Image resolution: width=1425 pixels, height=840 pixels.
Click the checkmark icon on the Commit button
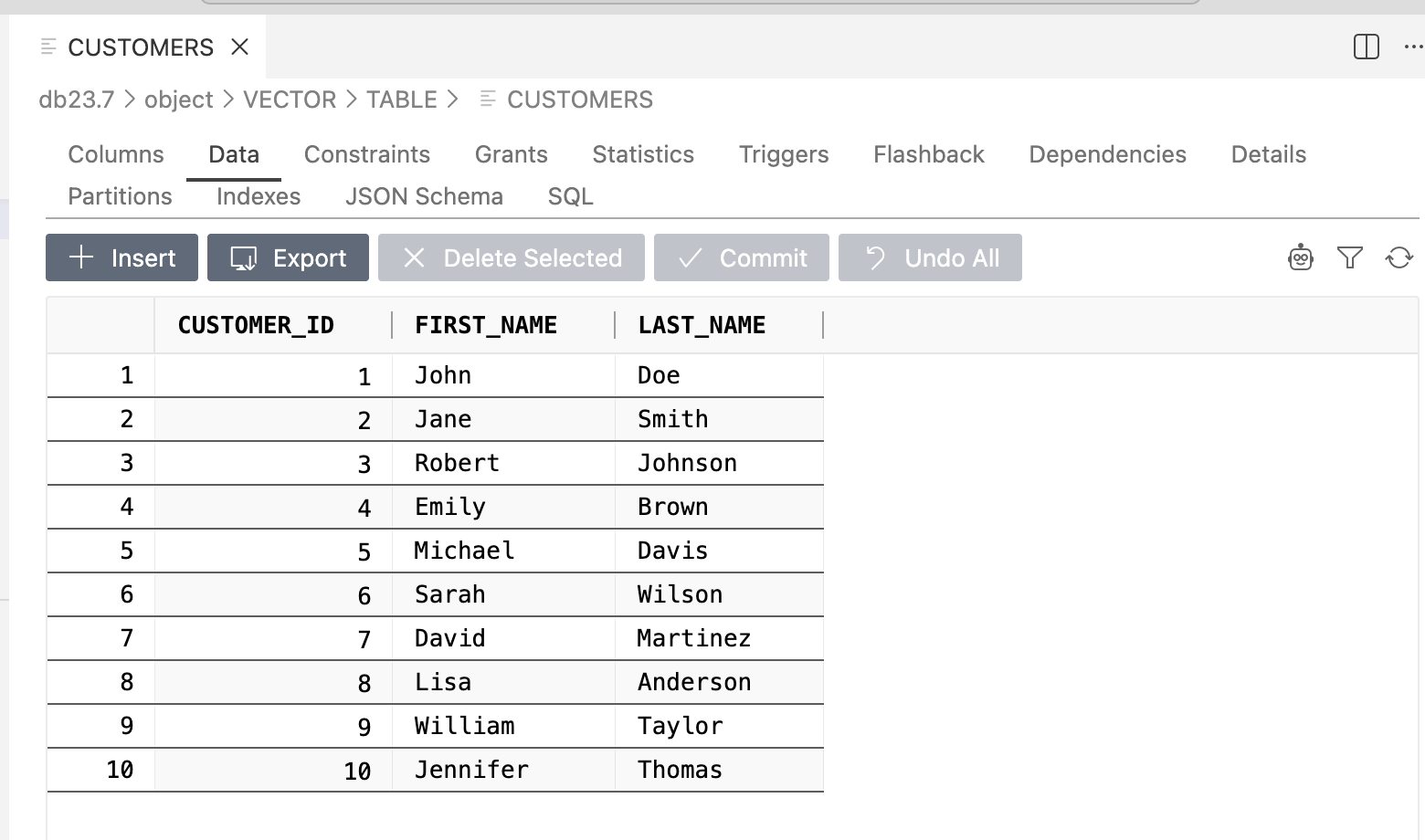689,257
